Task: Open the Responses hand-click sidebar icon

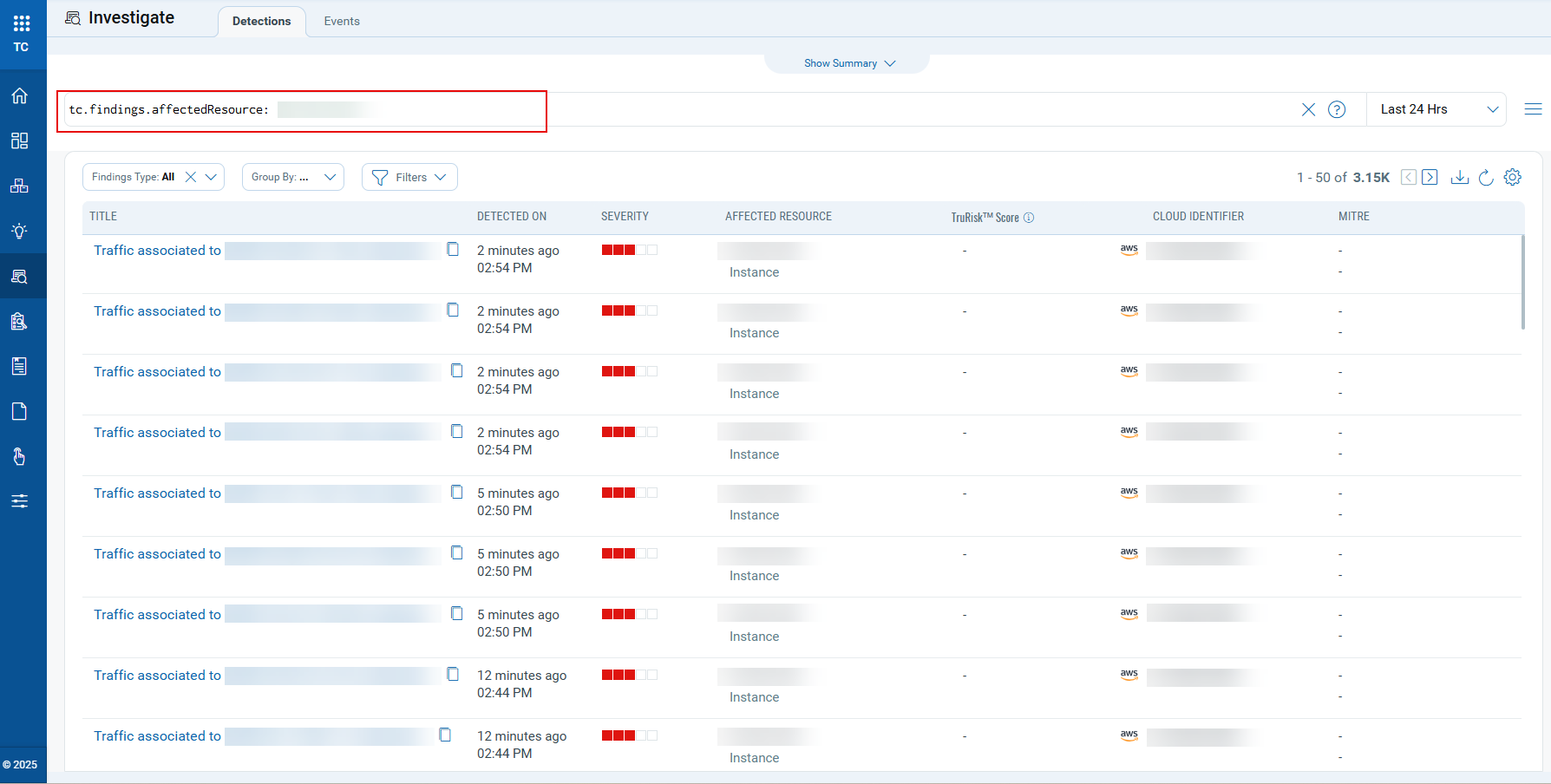Action: pyautogui.click(x=19, y=456)
